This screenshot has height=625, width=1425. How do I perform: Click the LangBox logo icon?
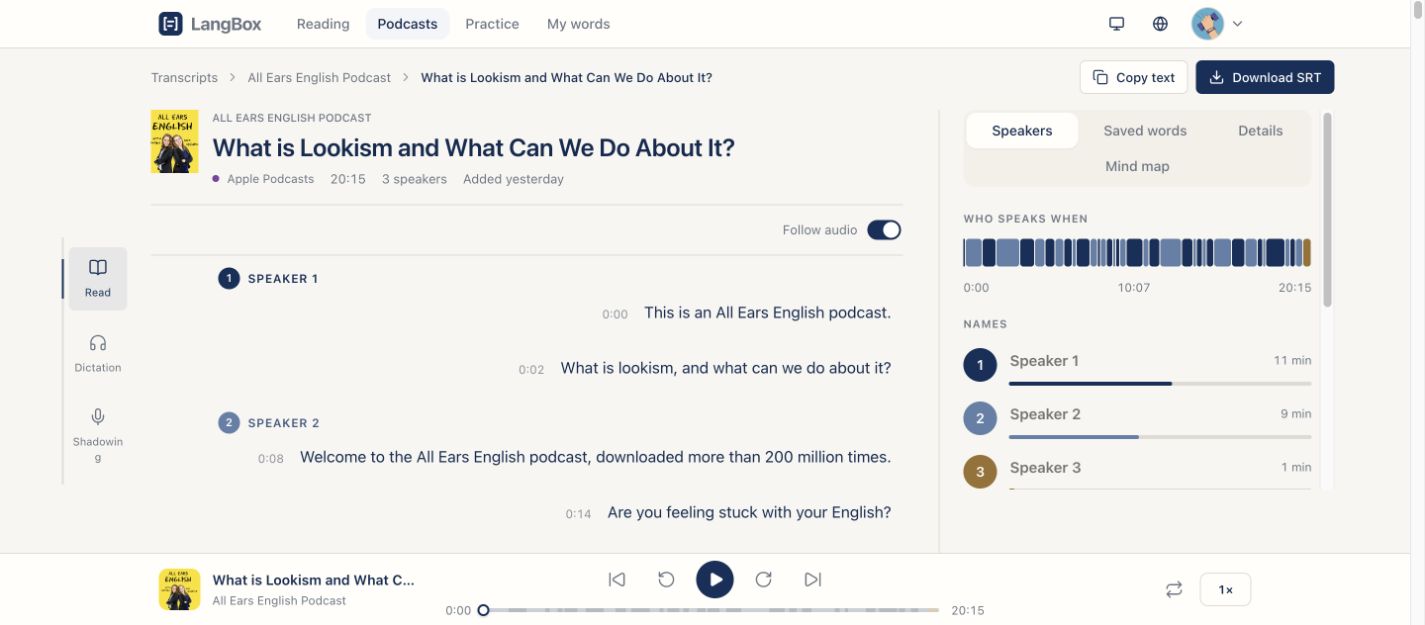tap(170, 24)
